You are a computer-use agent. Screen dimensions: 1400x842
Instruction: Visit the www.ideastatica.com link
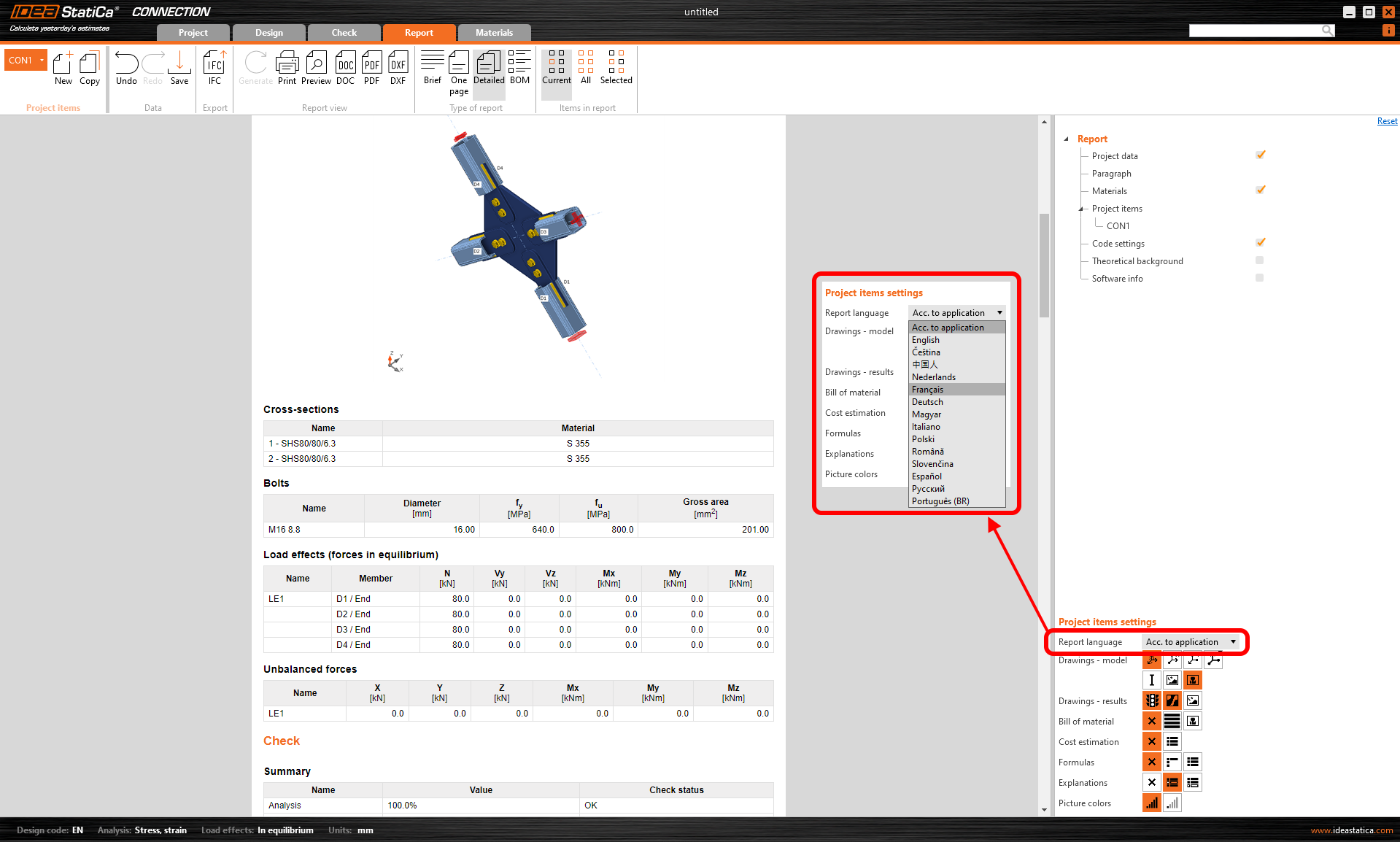(1351, 830)
